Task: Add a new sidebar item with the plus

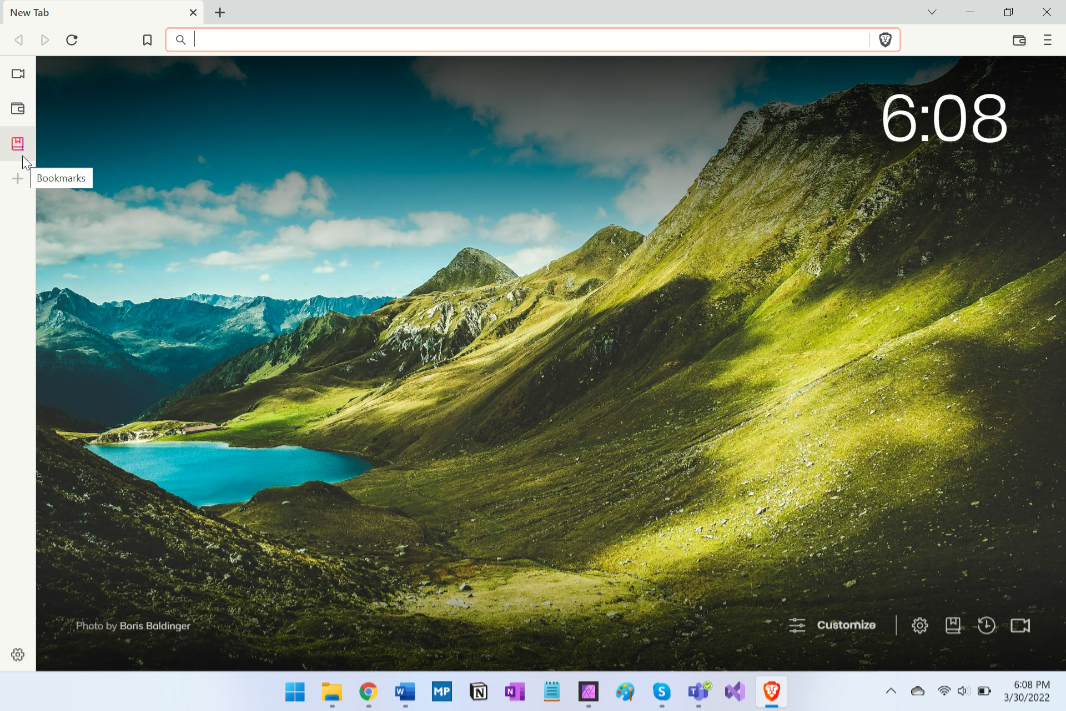Action: [17, 178]
